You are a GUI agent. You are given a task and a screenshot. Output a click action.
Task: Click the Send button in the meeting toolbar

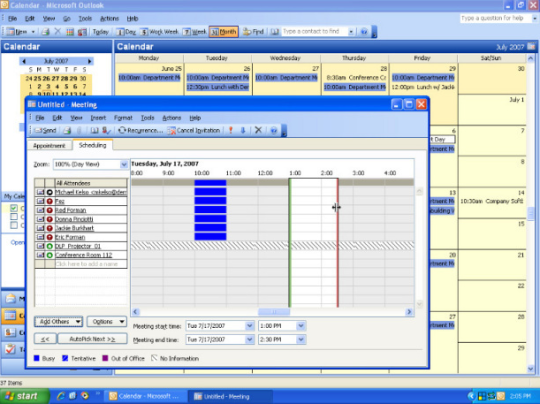pyautogui.click(x=45, y=131)
